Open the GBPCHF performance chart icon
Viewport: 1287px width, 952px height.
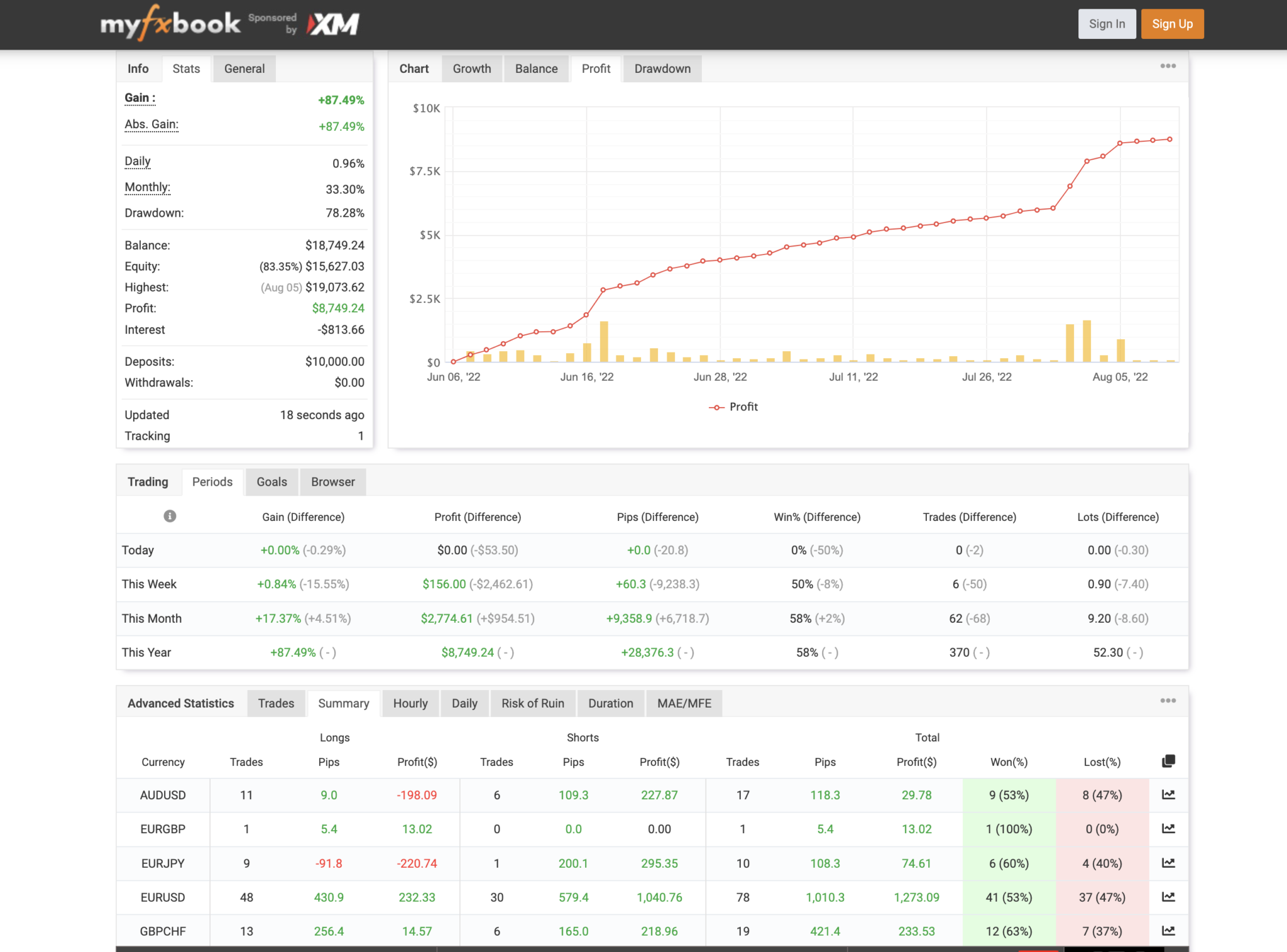[x=1168, y=931]
